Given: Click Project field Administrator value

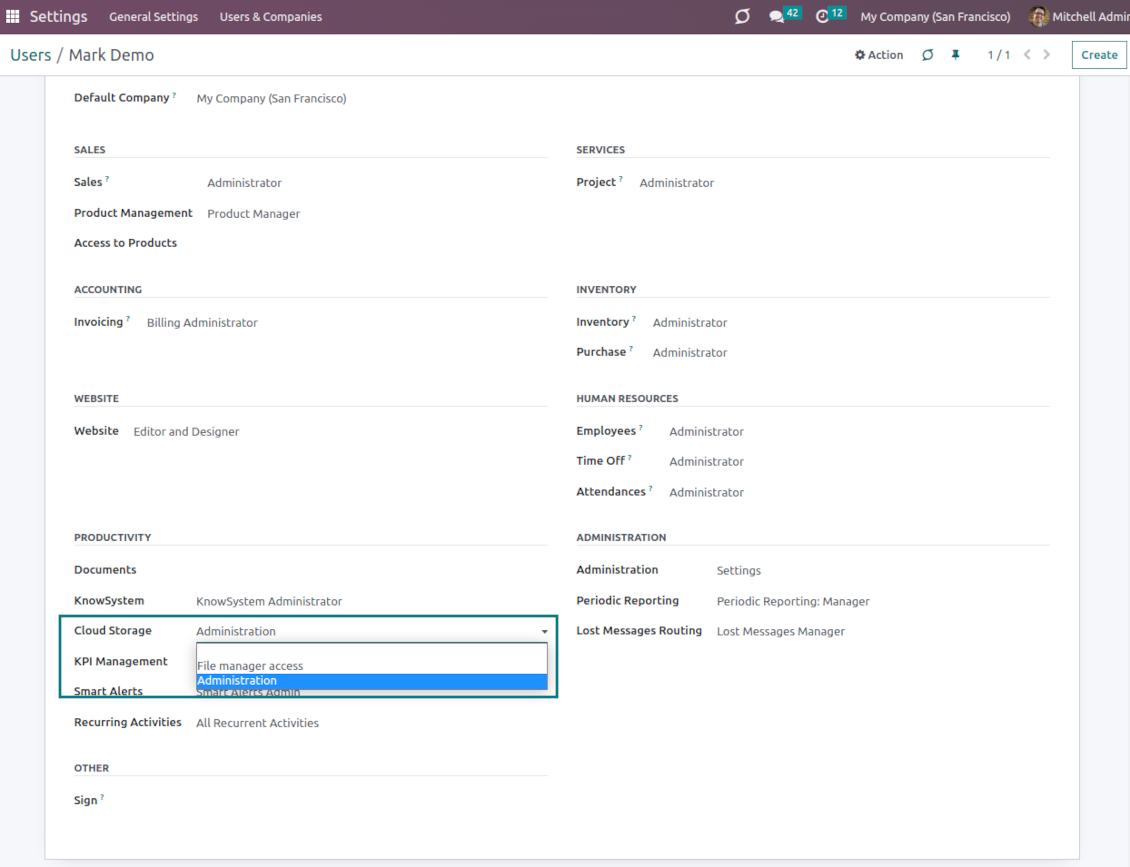Looking at the screenshot, I should click(x=677, y=183).
